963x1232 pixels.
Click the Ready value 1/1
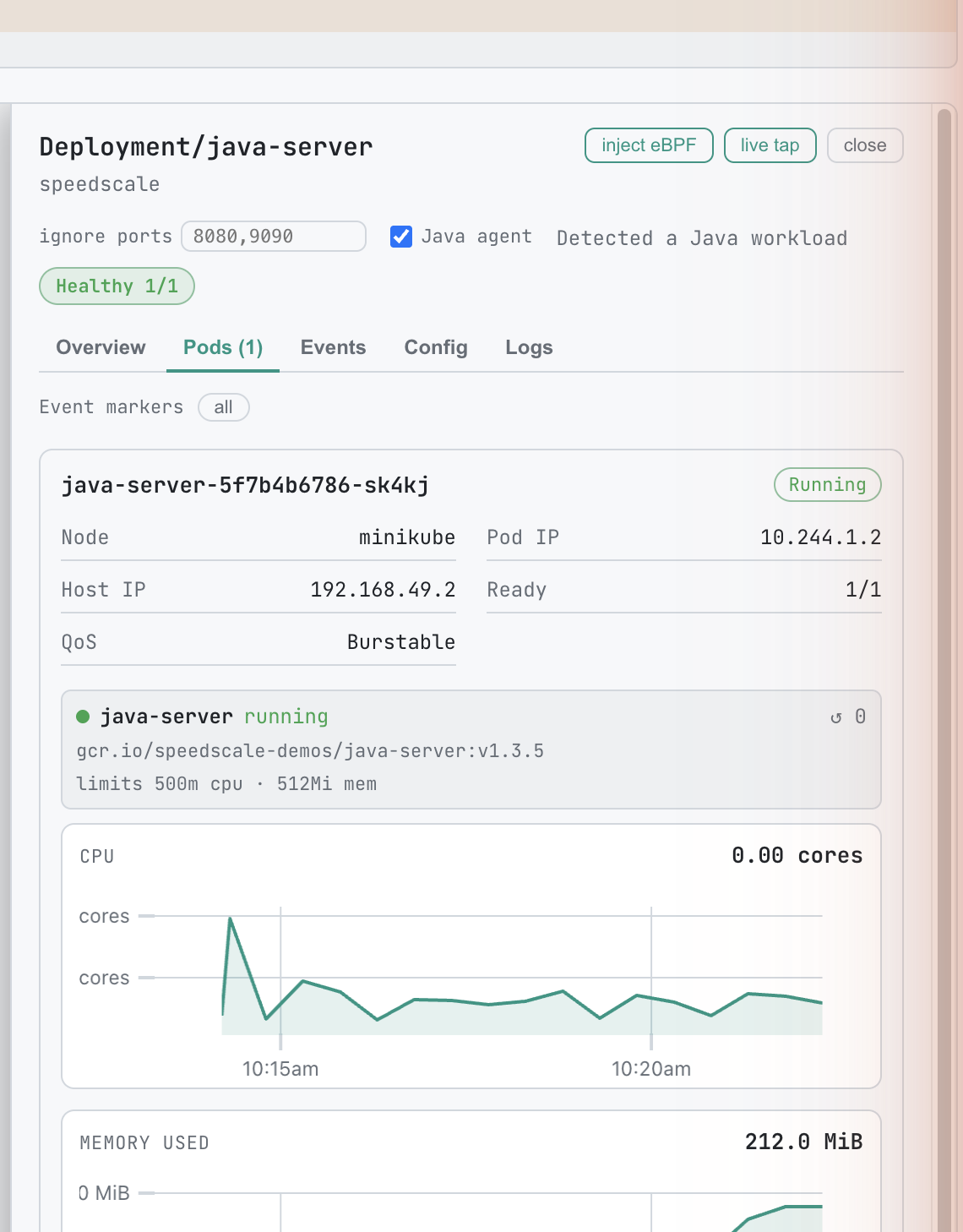coord(863,590)
